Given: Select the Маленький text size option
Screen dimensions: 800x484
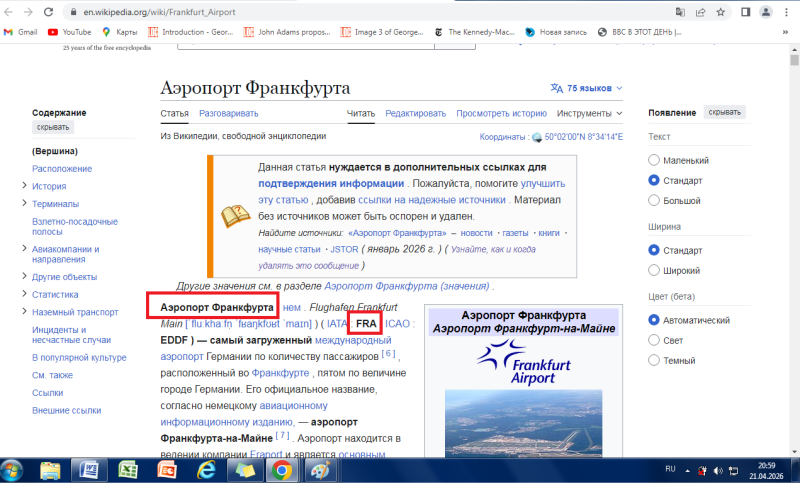Looking at the screenshot, I should coord(654,160).
